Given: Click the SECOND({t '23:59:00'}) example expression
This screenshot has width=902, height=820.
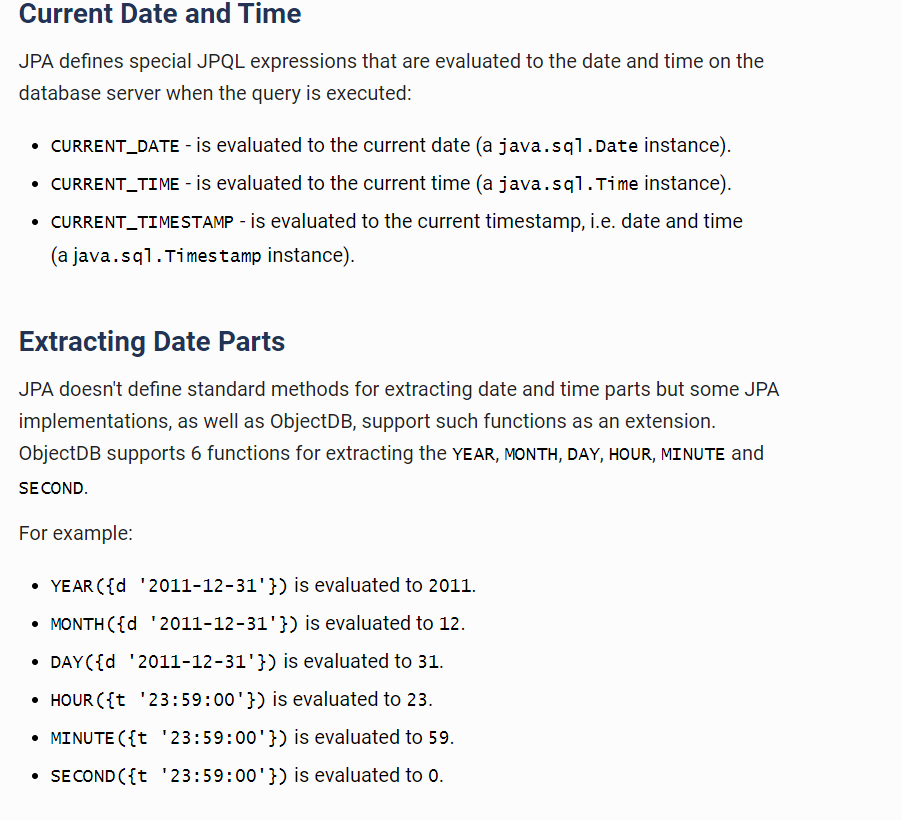Looking at the screenshot, I should [168, 776].
